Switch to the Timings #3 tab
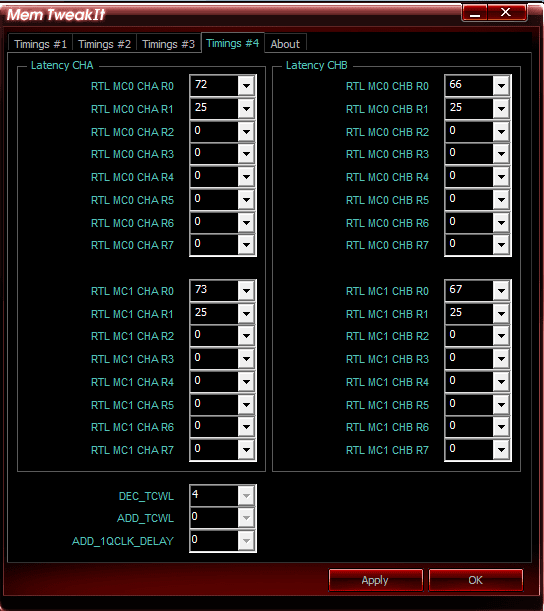The width and height of the screenshot is (544, 611). tap(168, 44)
